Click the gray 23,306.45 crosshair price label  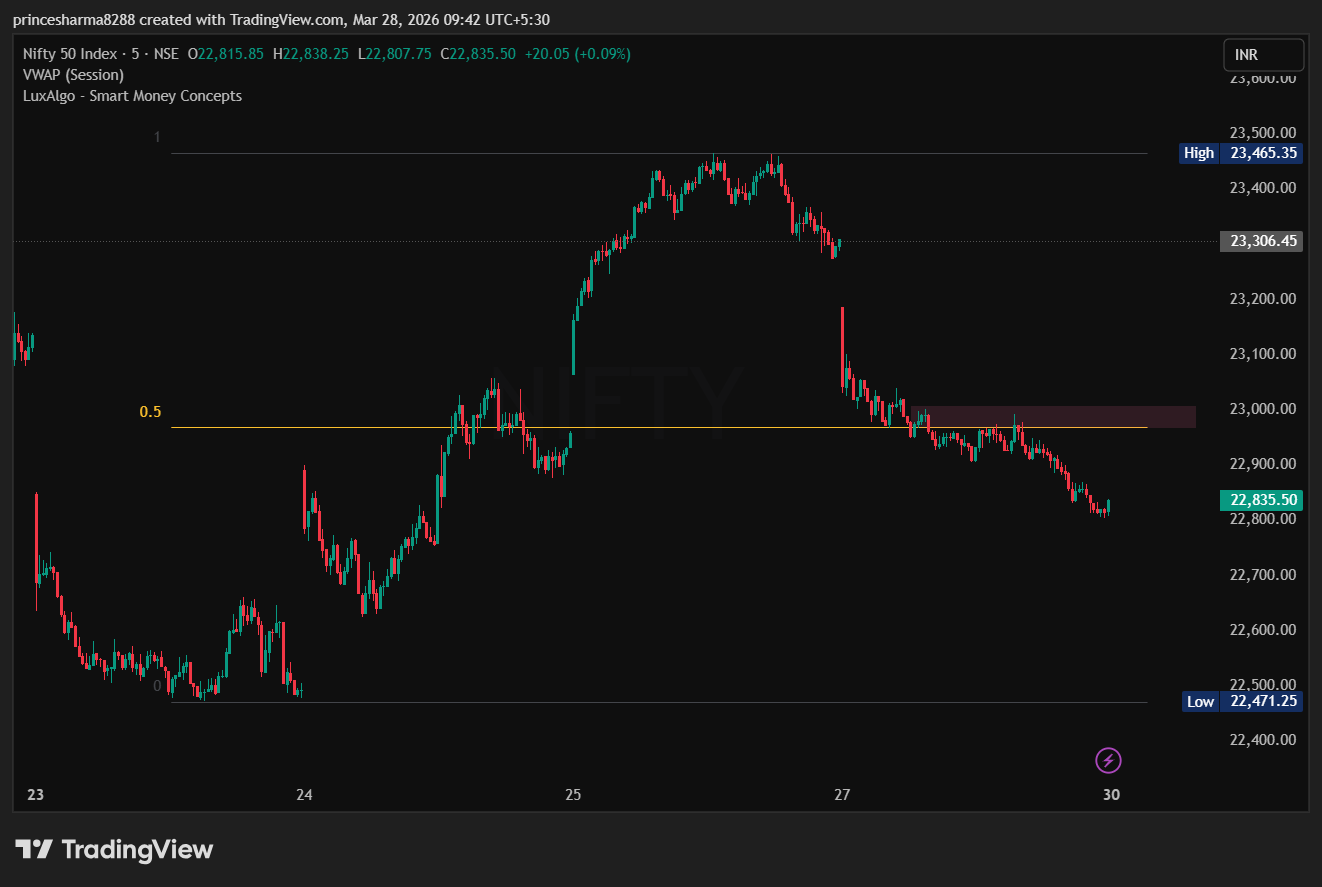click(x=1261, y=241)
